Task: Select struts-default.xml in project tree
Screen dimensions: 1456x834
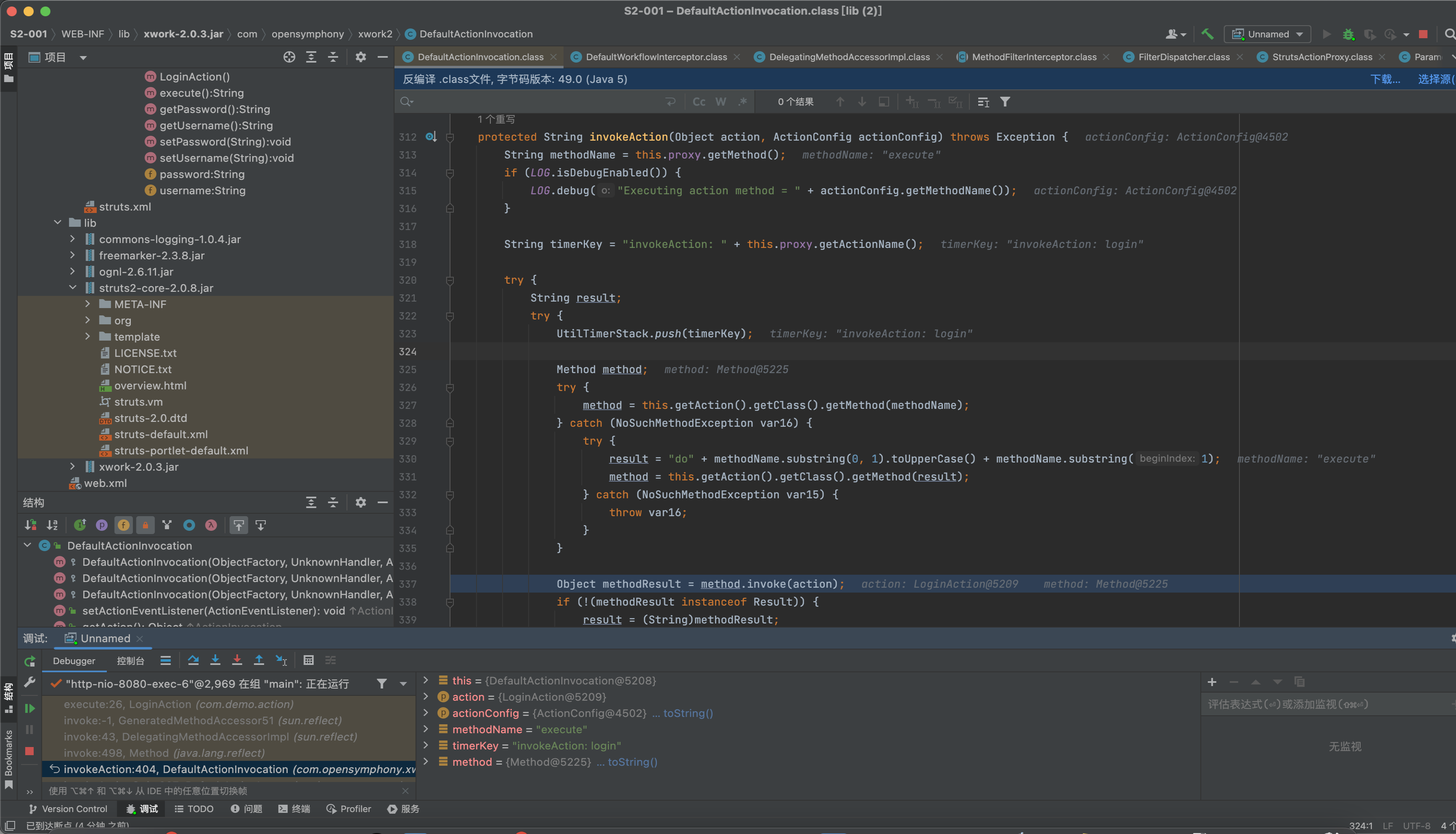Action: click(161, 434)
